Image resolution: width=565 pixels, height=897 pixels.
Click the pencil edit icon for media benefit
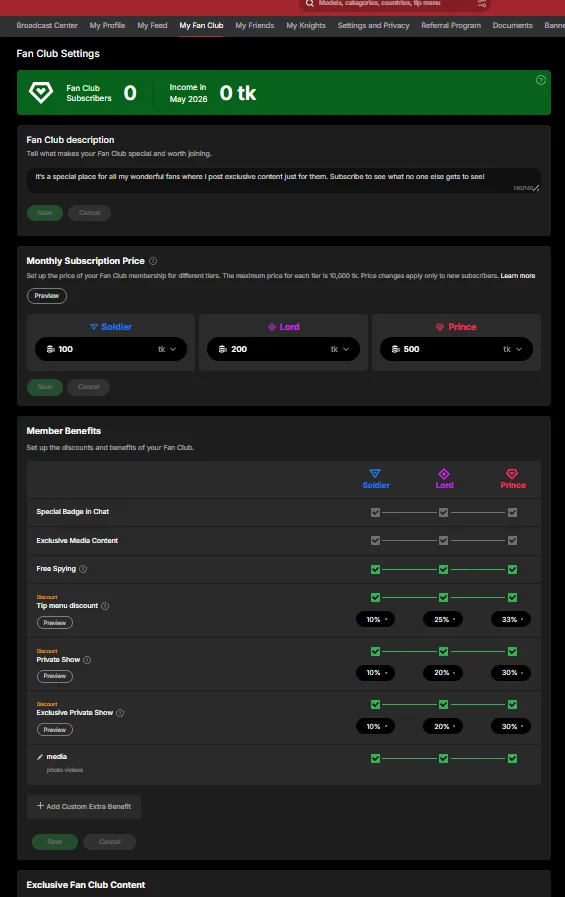pos(40,757)
